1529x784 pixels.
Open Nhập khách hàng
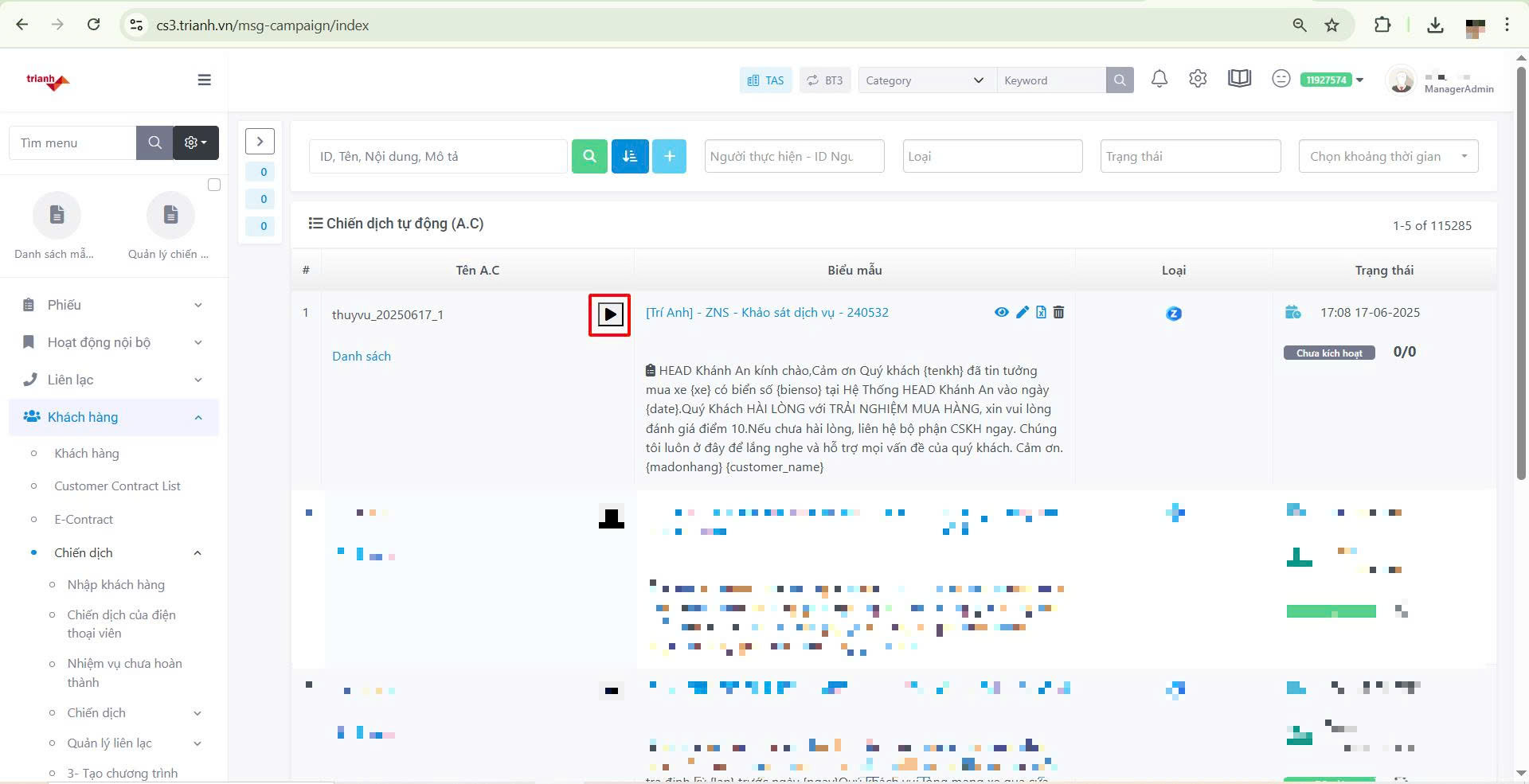point(116,584)
